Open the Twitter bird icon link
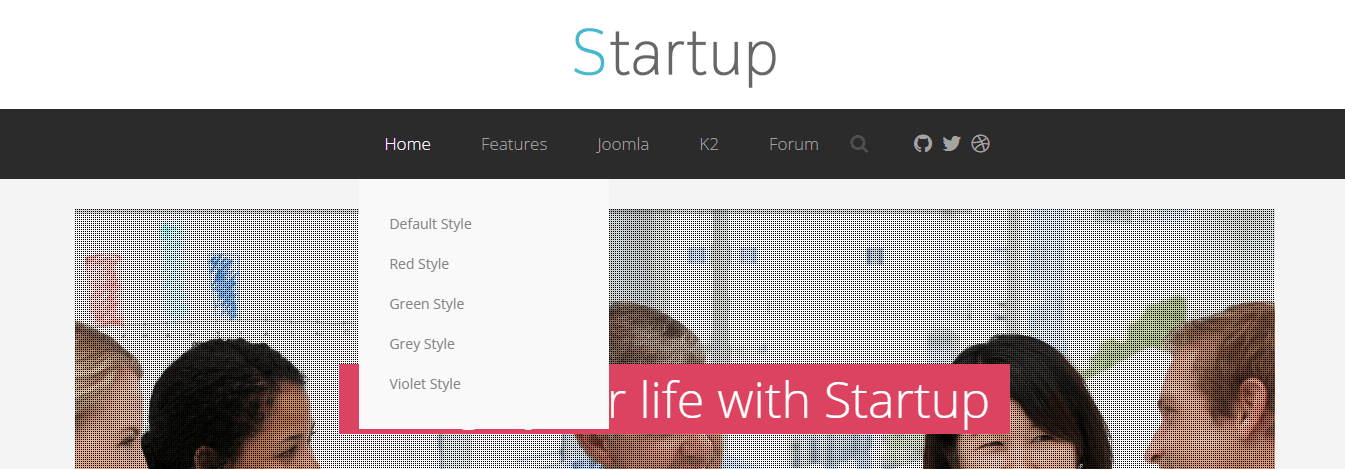The width and height of the screenshot is (1345, 469). tap(951, 143)
